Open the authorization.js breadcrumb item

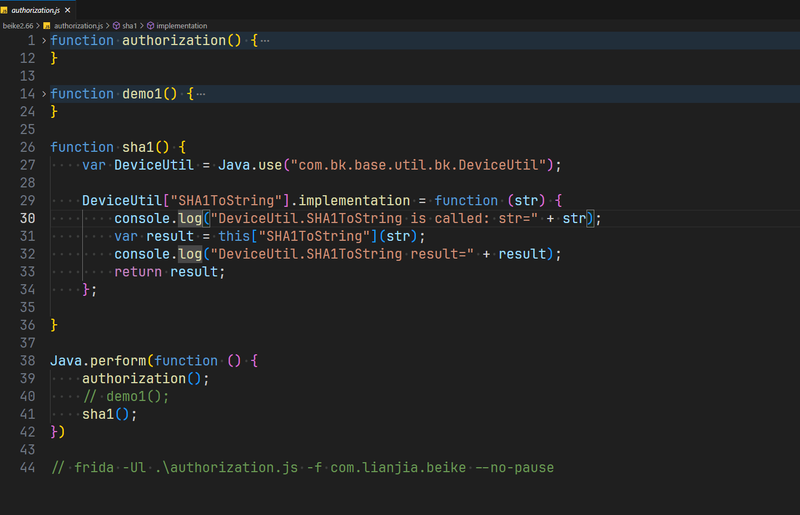point(78,26)
